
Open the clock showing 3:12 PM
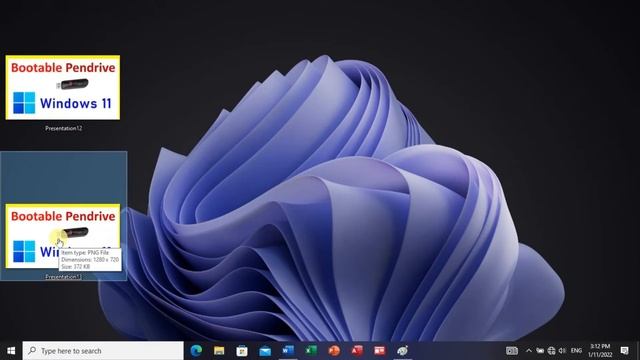click(x=600, y=351)
